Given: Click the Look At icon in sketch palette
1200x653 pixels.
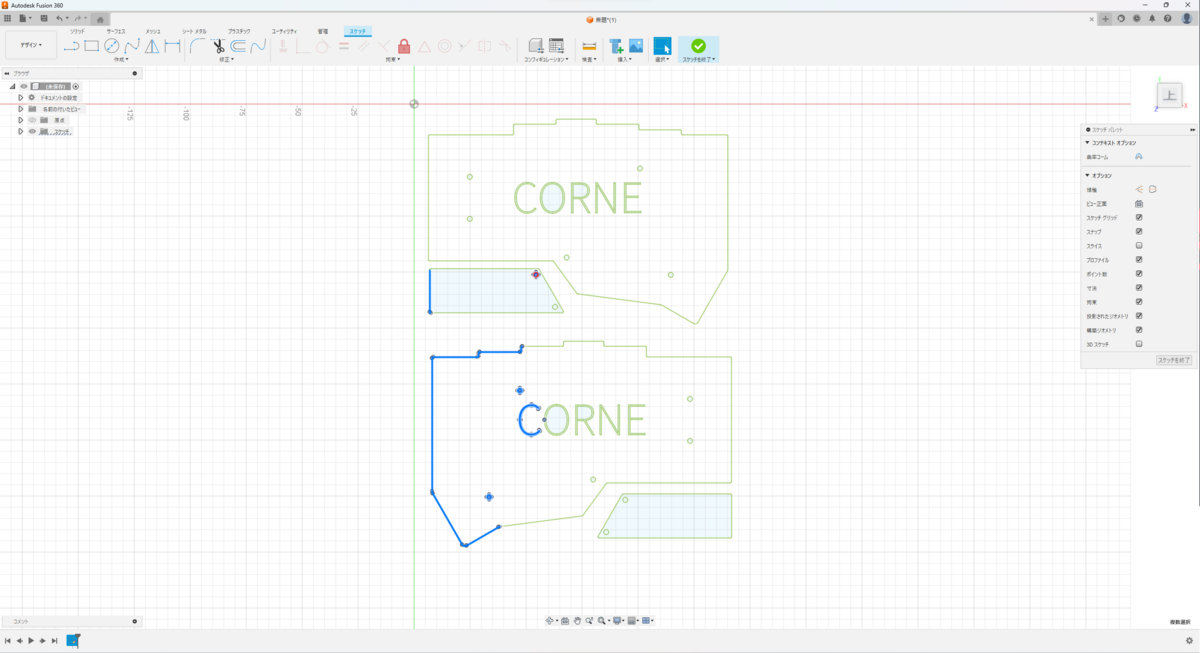Looking at the screenshot, I should [1139, 204].
